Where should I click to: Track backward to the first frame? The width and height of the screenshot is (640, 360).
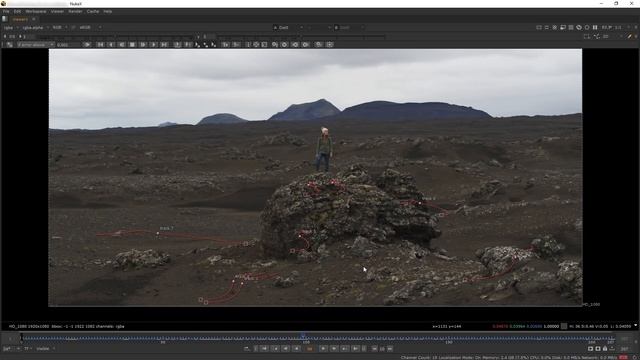tap(100, 44)
